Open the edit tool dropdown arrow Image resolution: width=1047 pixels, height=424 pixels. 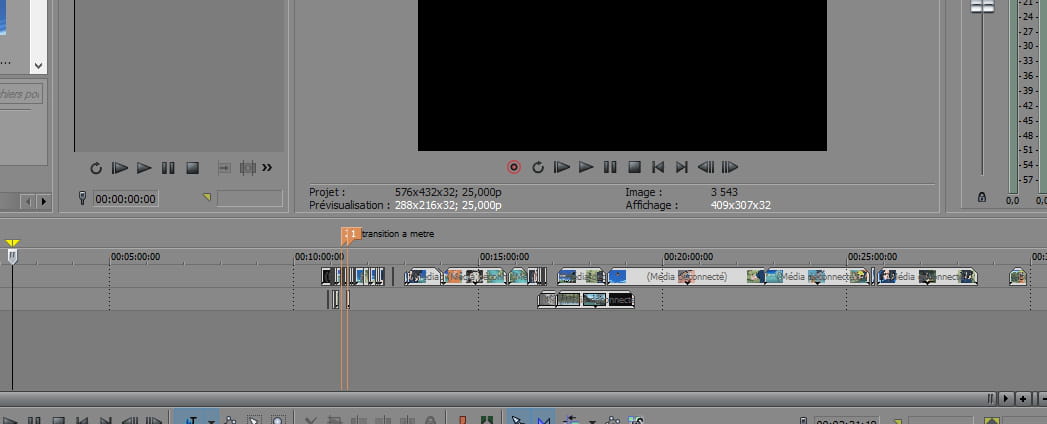coord(211,421)
